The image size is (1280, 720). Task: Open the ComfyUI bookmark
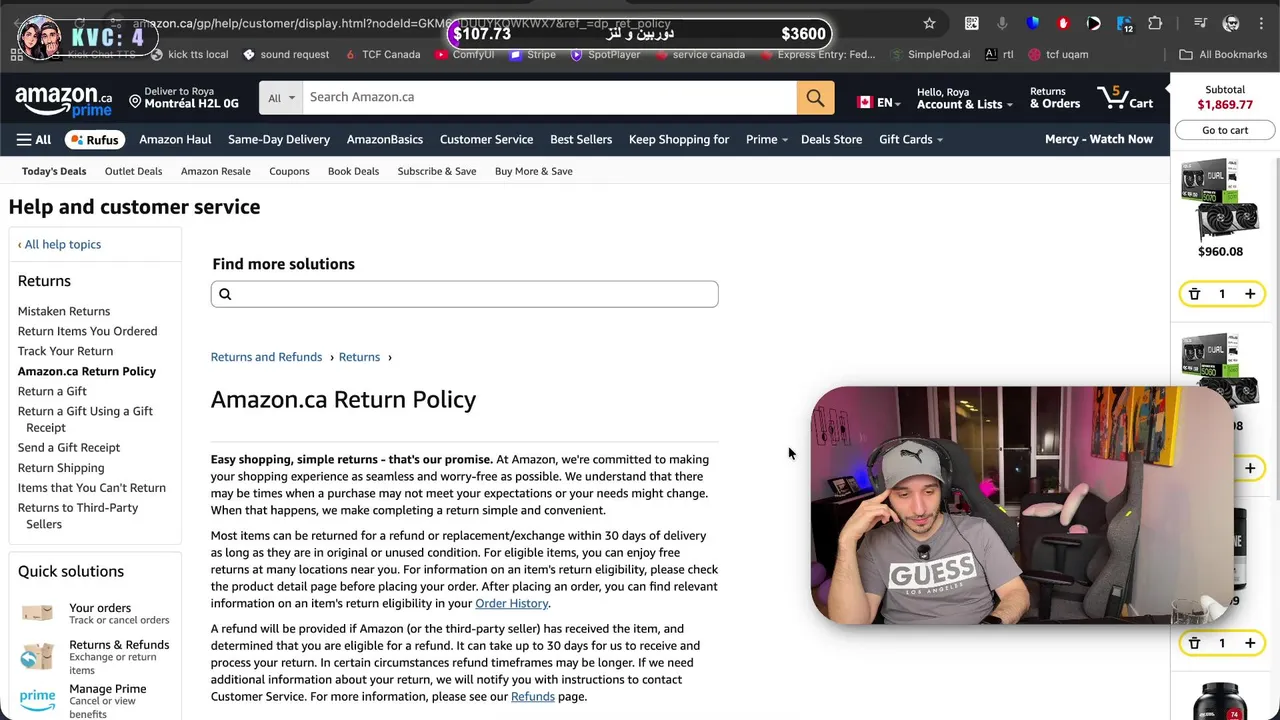464,54
